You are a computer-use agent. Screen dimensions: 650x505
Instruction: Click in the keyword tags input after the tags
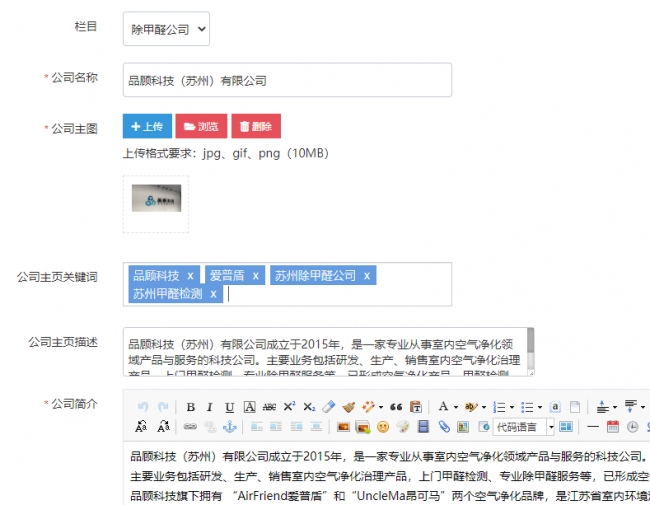point(338,294)
